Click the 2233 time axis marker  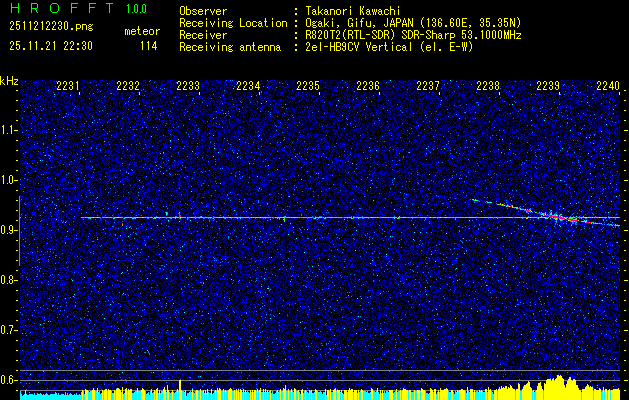188,86
